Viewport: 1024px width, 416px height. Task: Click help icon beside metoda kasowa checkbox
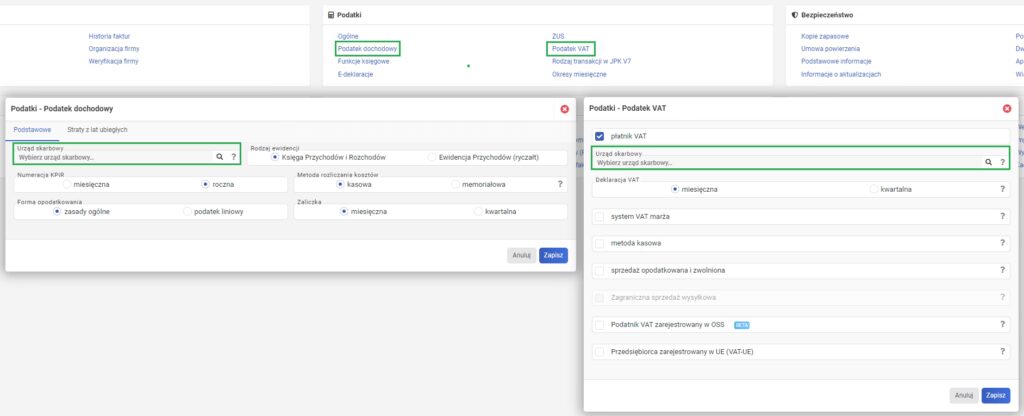point(1002,243)
